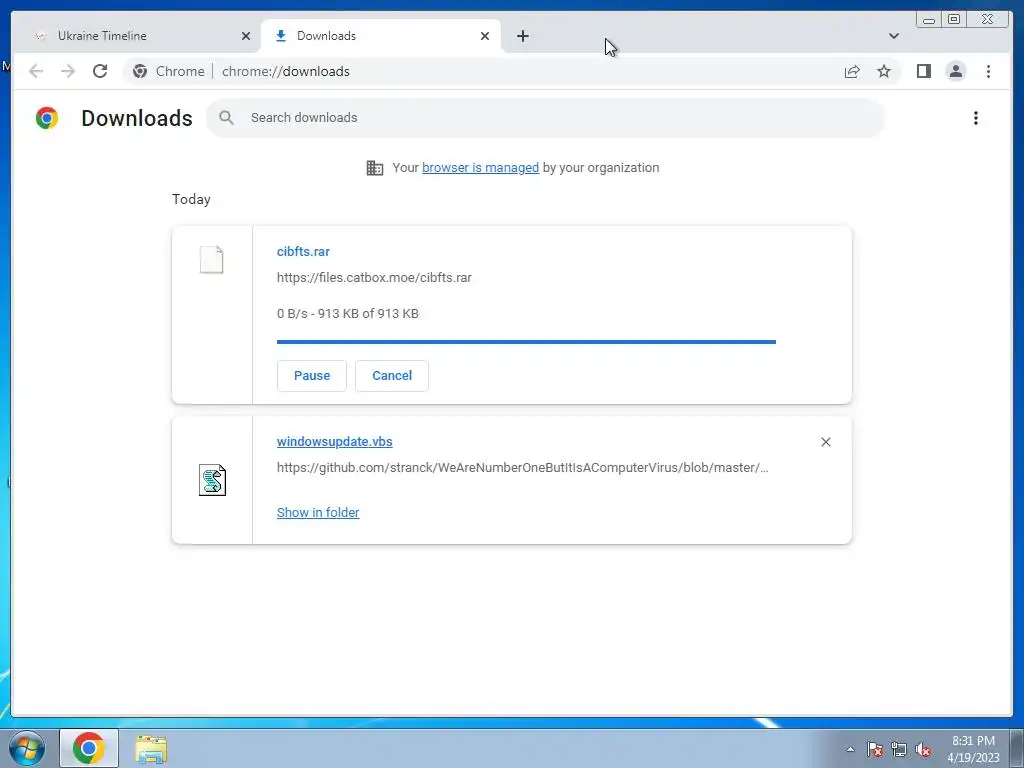Open the browser is managed link
The width and height of the screenshot is (1024, 768).
[x=480, y=168]
